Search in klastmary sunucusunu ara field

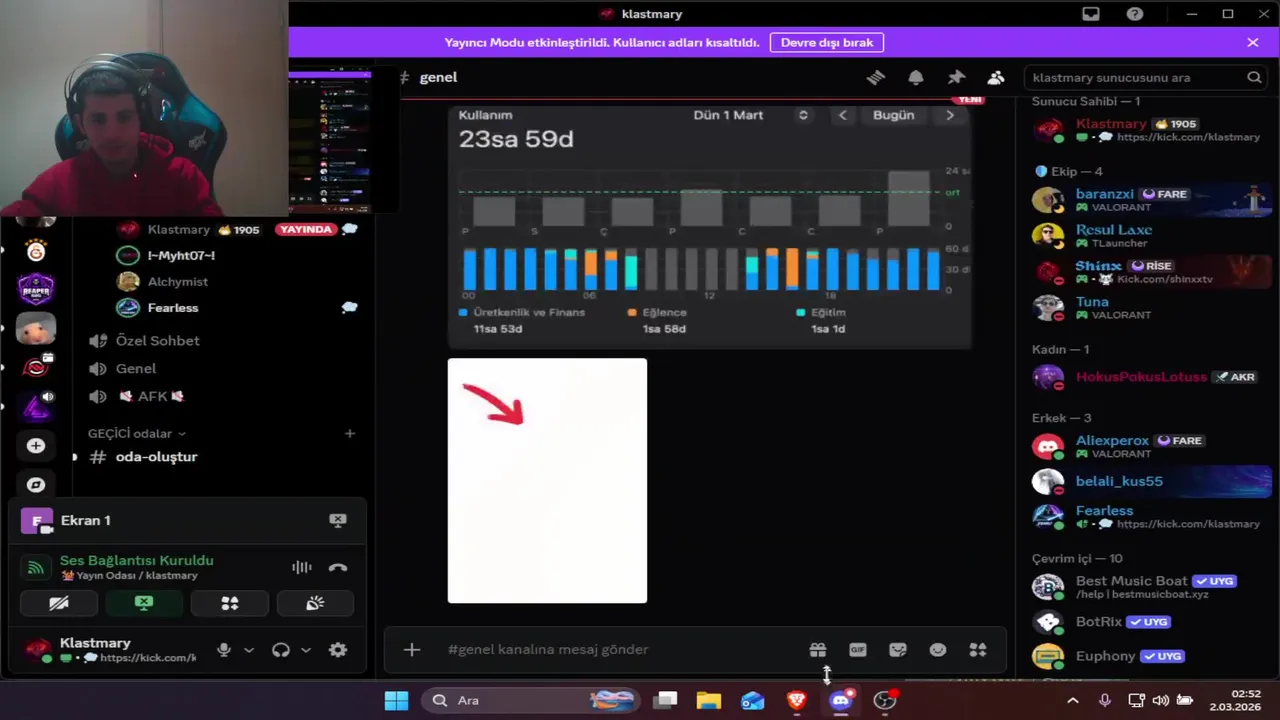click(x=1146, y=77)
